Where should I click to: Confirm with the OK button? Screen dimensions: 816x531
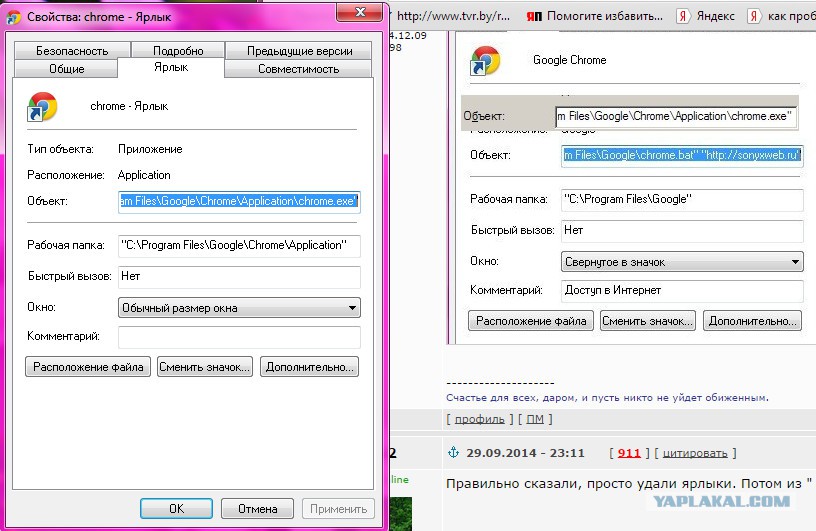pos(176,509)
